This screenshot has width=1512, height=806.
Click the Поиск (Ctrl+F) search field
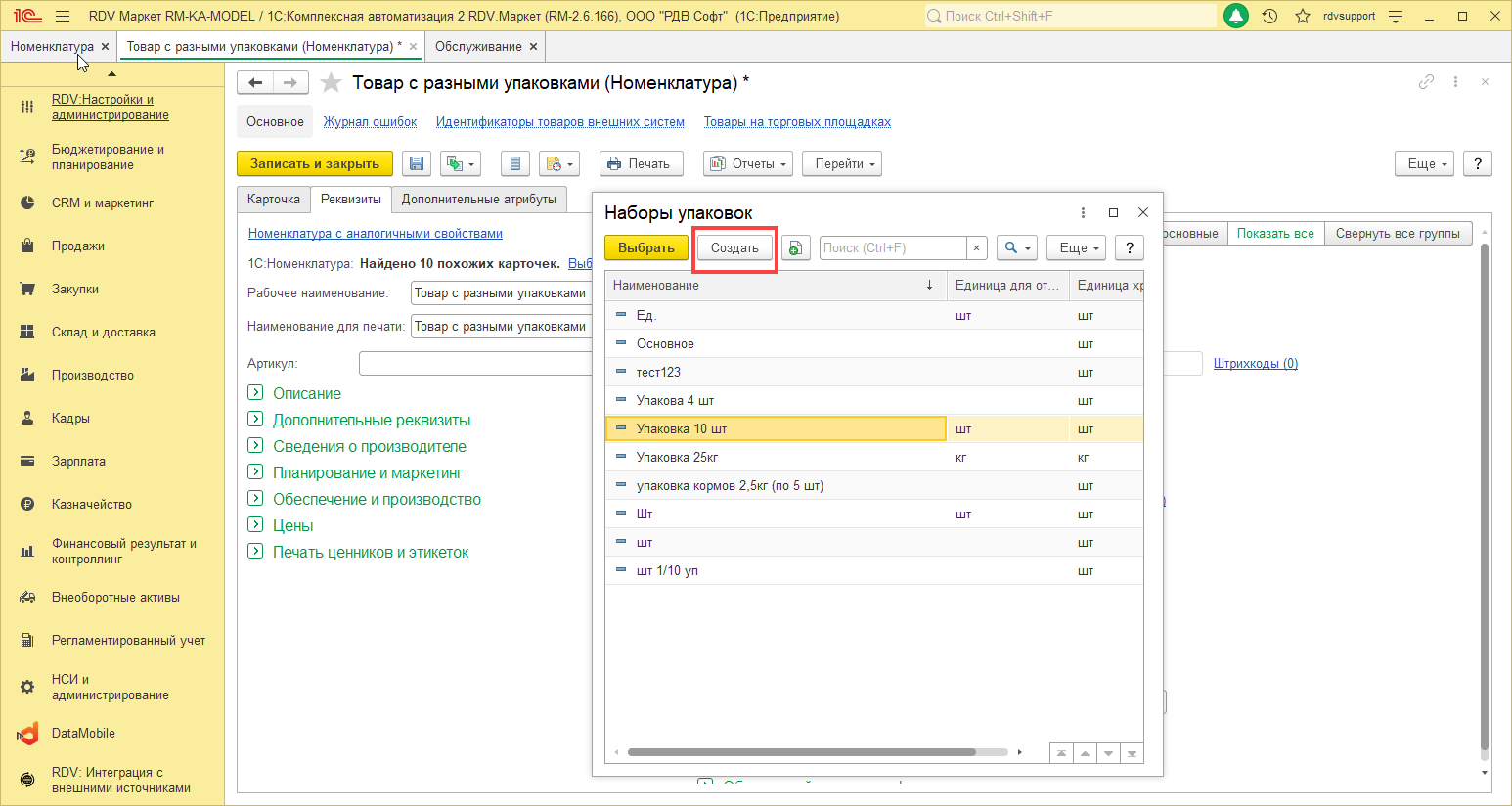point(892,248)
